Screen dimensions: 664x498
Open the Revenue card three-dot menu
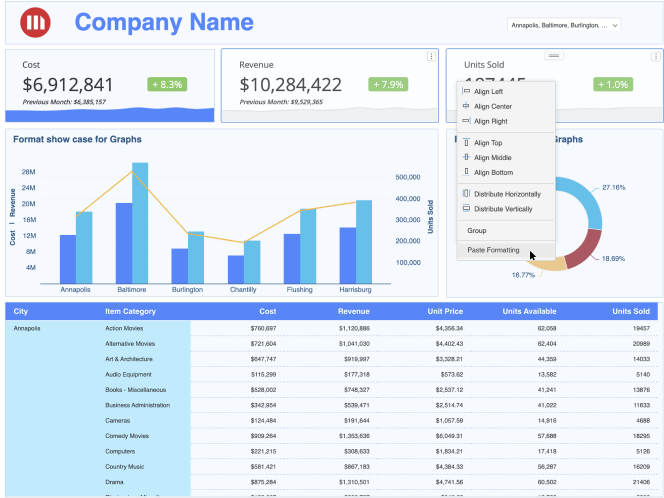click(431, 57)
